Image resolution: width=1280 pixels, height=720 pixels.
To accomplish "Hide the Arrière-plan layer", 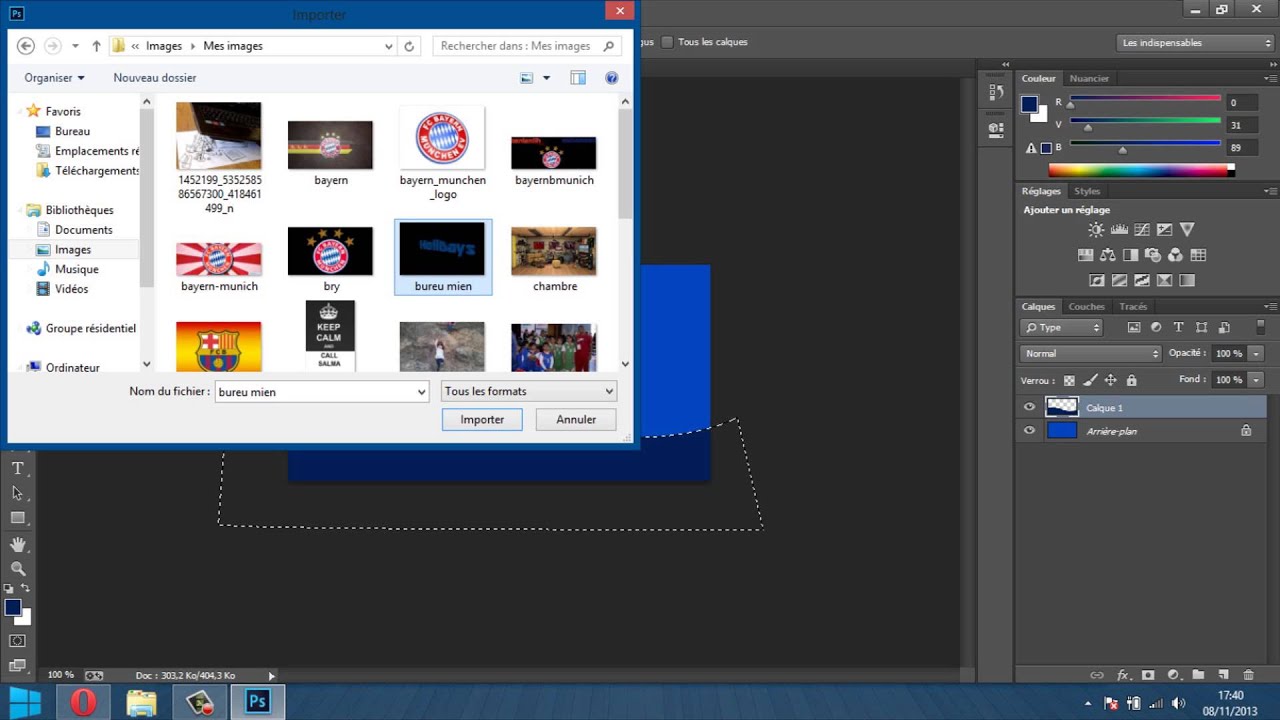I will point(1029,431).
